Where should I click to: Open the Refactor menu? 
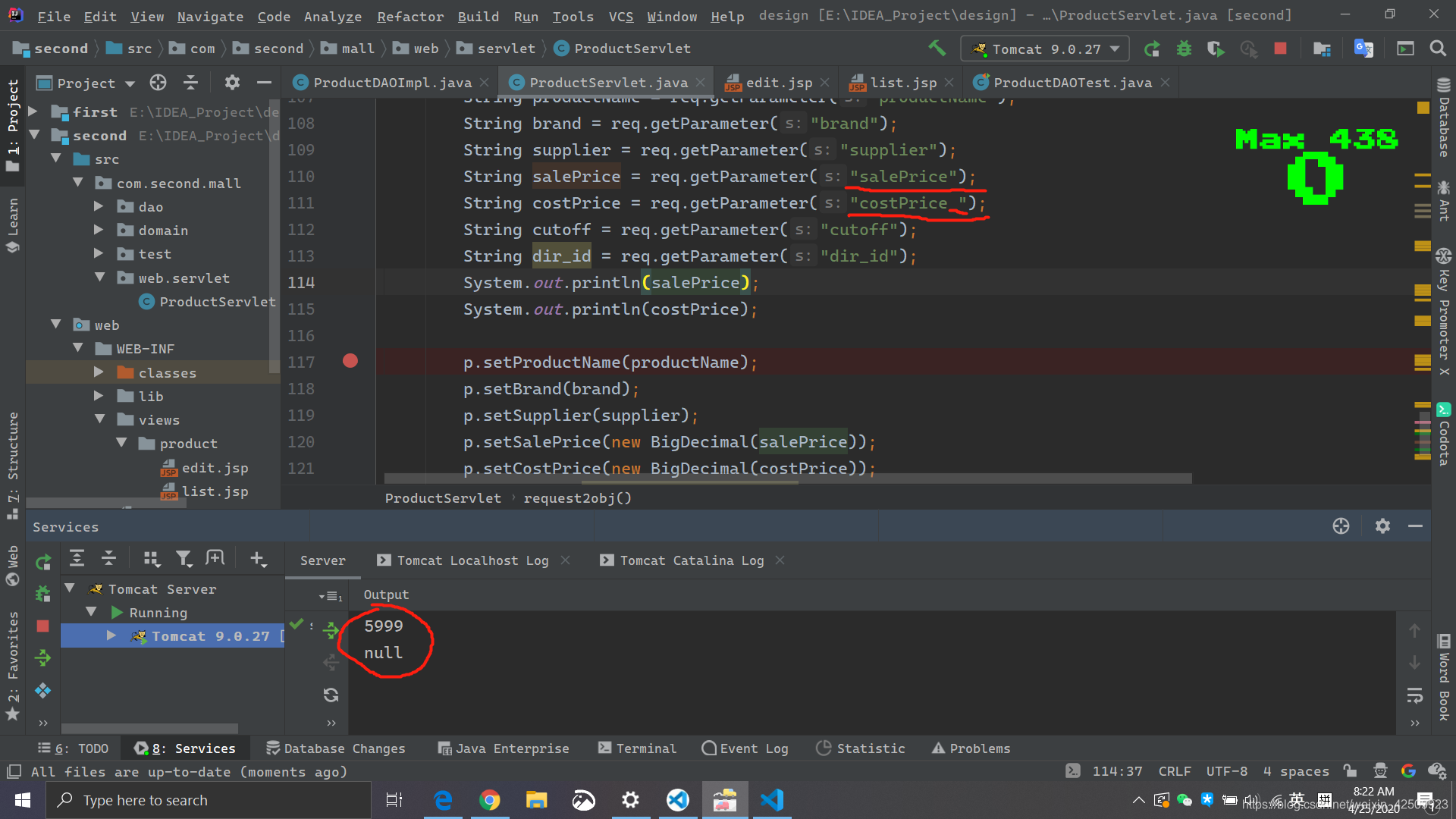(410, 16)
